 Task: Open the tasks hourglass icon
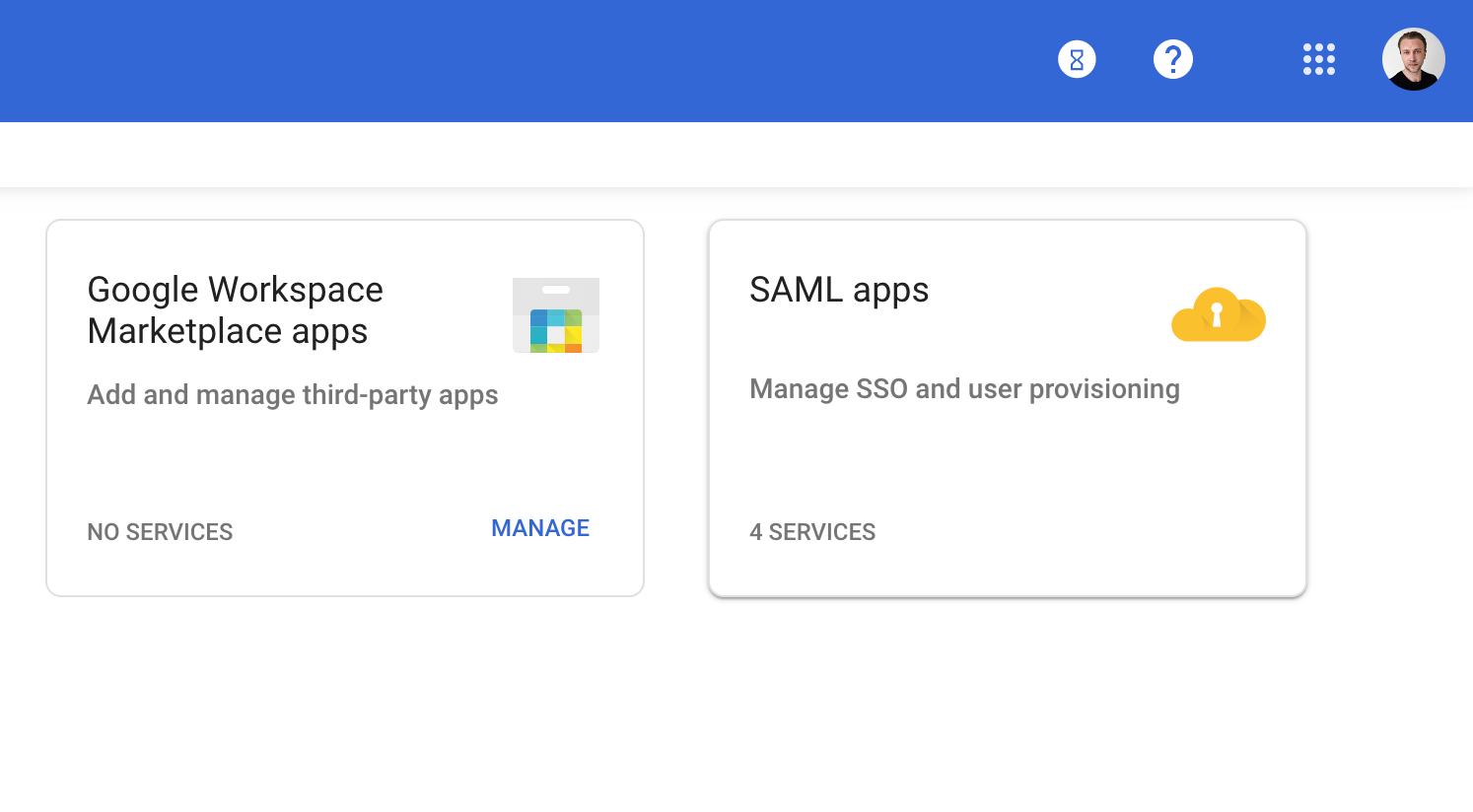[1077, 60]
